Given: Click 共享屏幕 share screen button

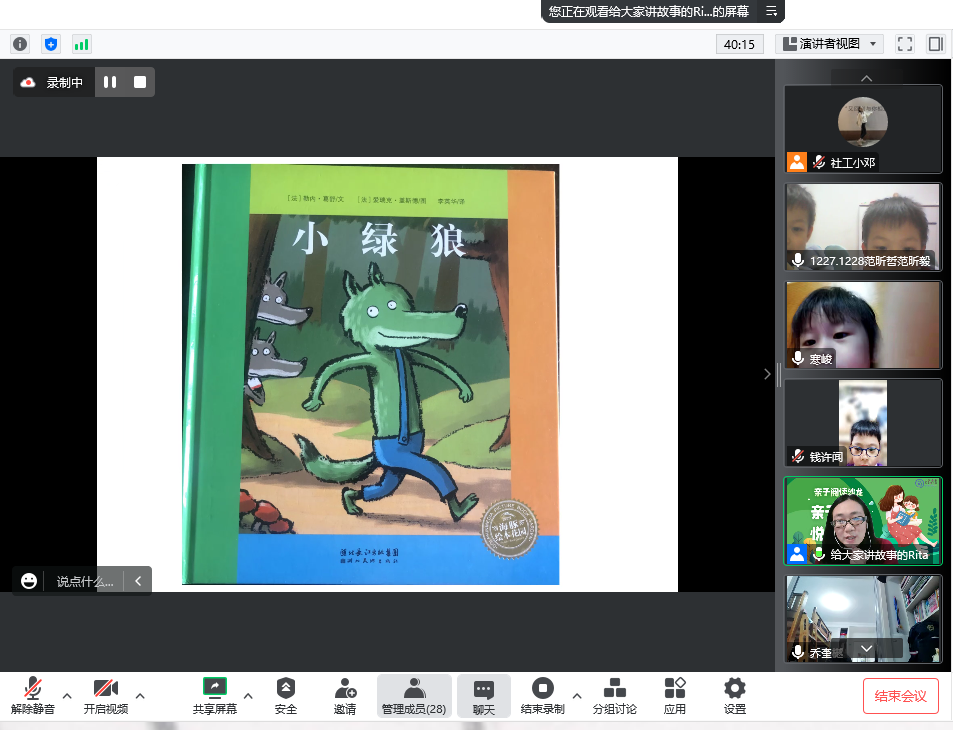Looking at the screenshot, I should point(215,695).
